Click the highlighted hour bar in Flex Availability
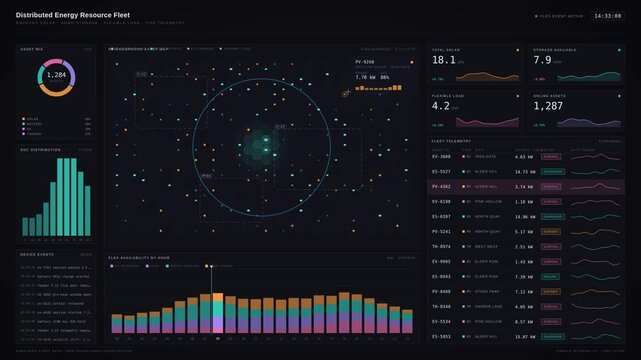The image size is (641, 360). [218, 313]
